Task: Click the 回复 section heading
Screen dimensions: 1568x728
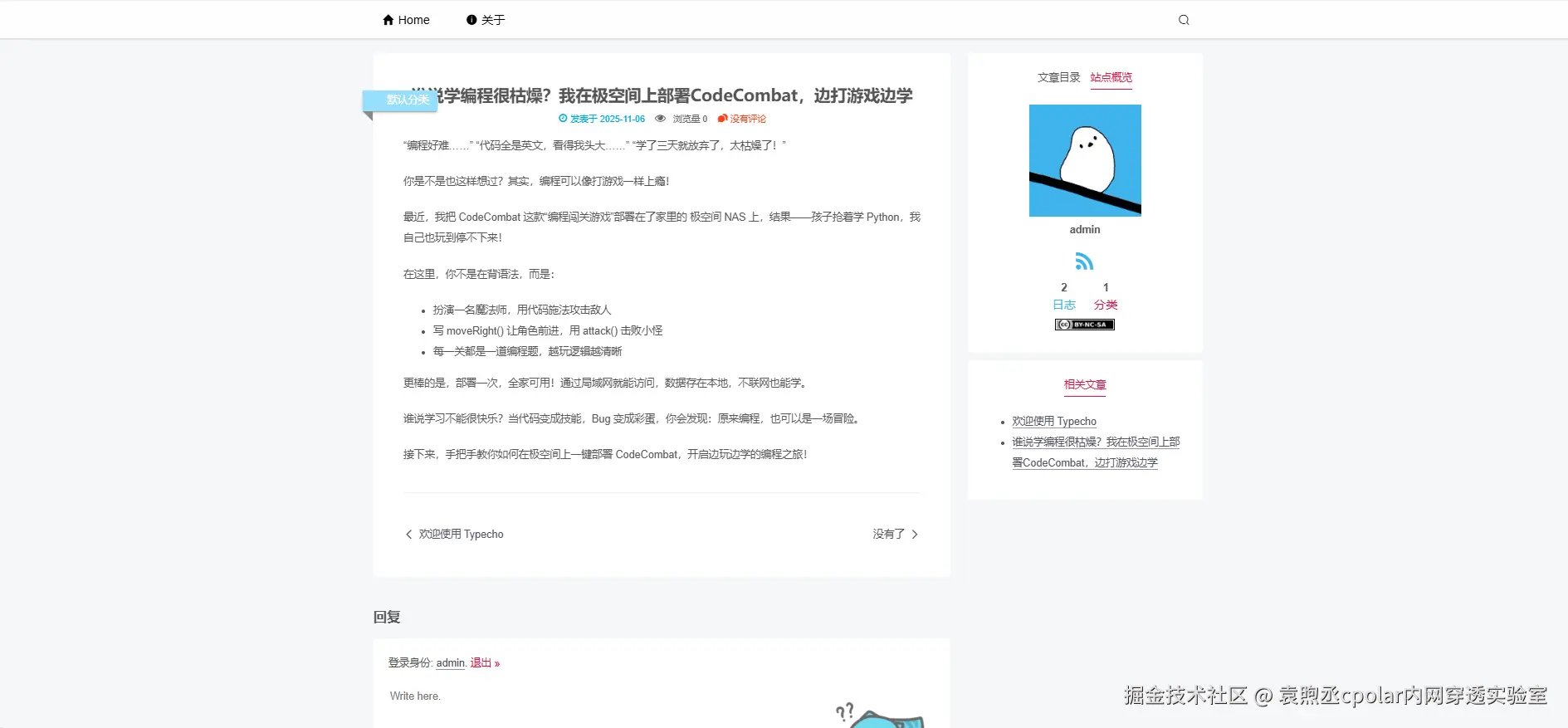Action: pyautogui.click(x=387, y=617)
